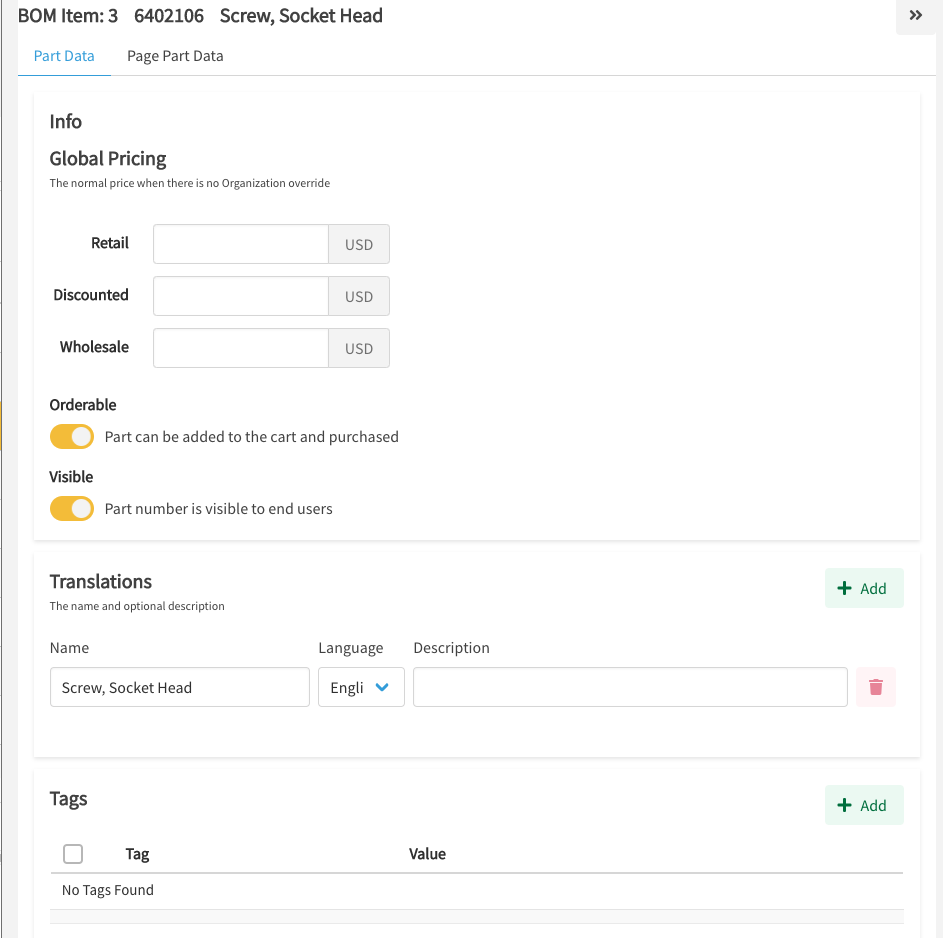
Task: Edit the translation Name field
Action: tap(180, 687)
